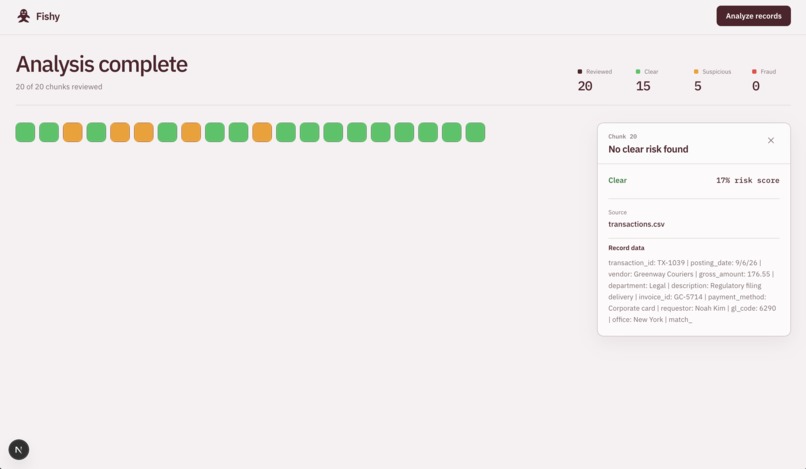Open the Next.js dev tools badge
This screenshot has height=469, width=806.
coord(19,450)
